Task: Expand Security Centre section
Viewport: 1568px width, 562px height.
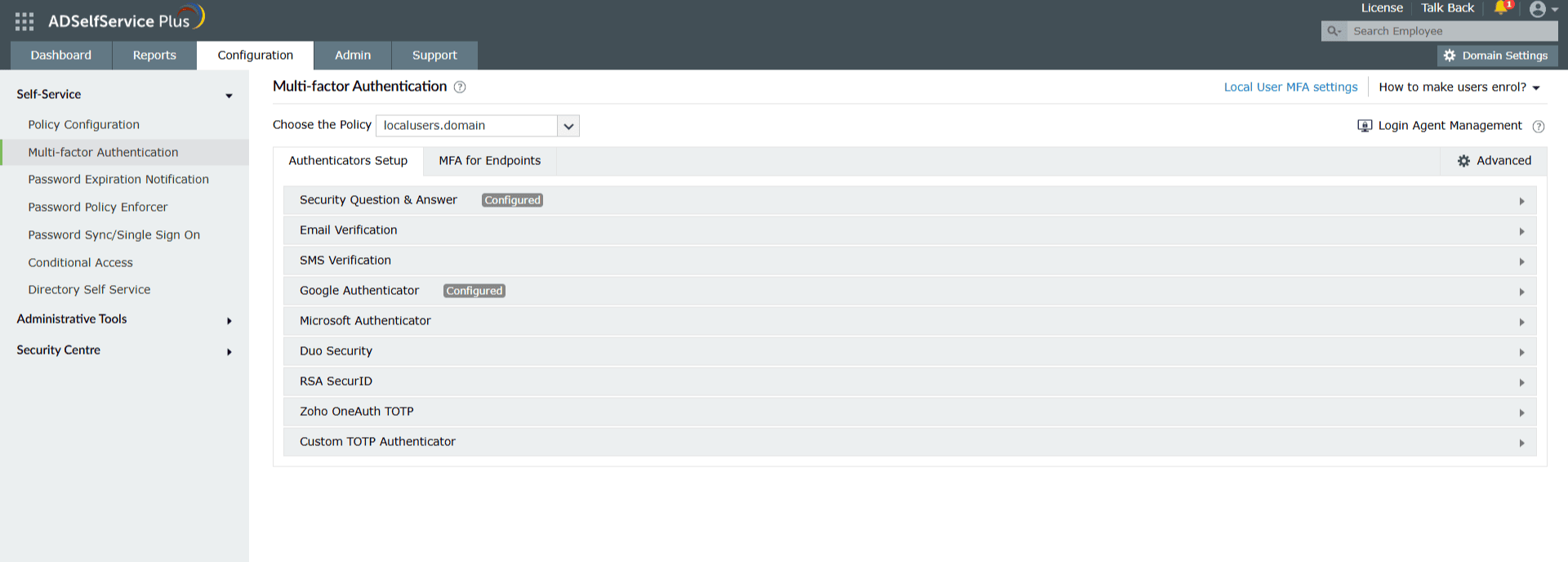Action: click(x=229, y=352)
